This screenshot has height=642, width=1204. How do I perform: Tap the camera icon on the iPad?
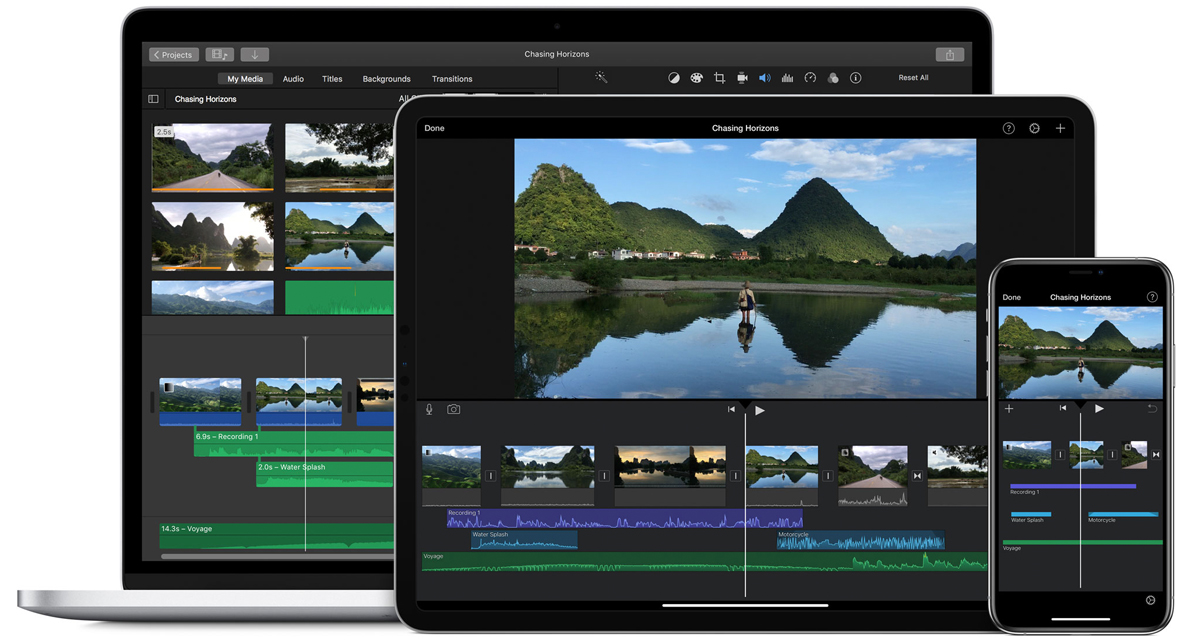click(454, 410)
